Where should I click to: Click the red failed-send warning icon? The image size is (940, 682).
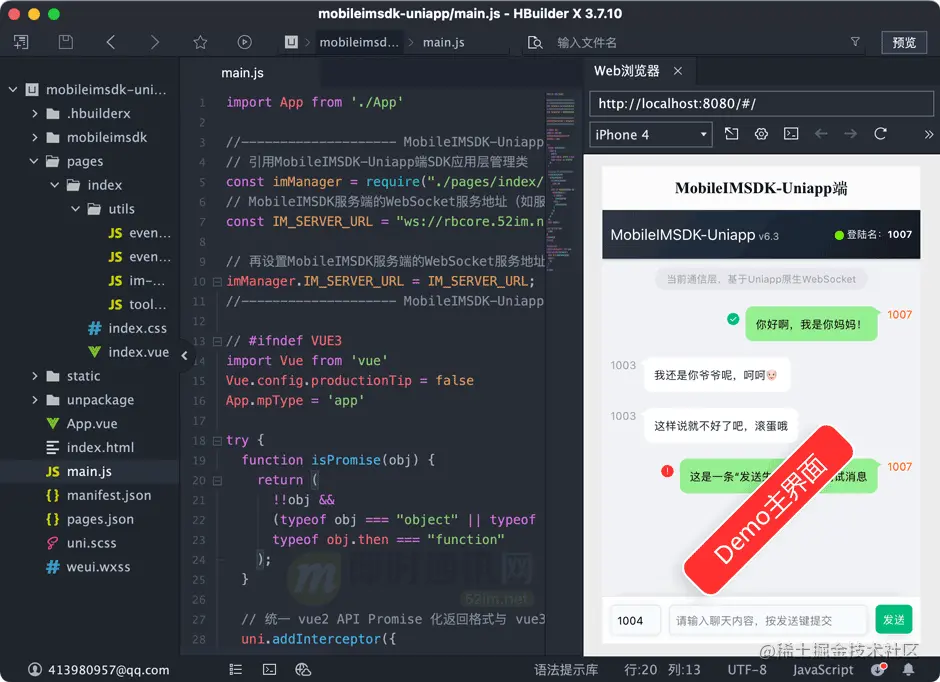pyautogui.click(x=667, y=471)
